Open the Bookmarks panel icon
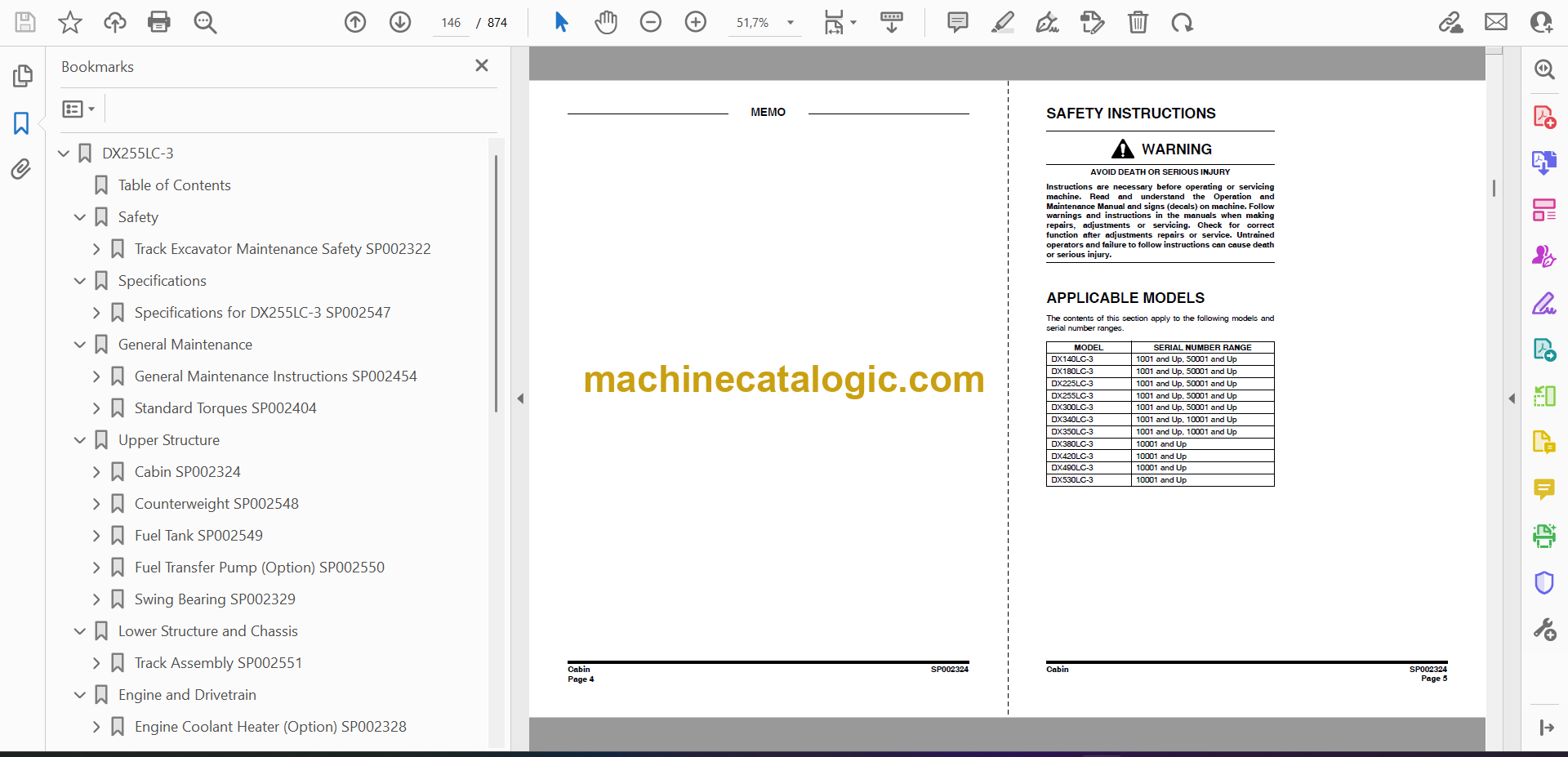Viewport: 1568px width, 757px height. point(22,123)
